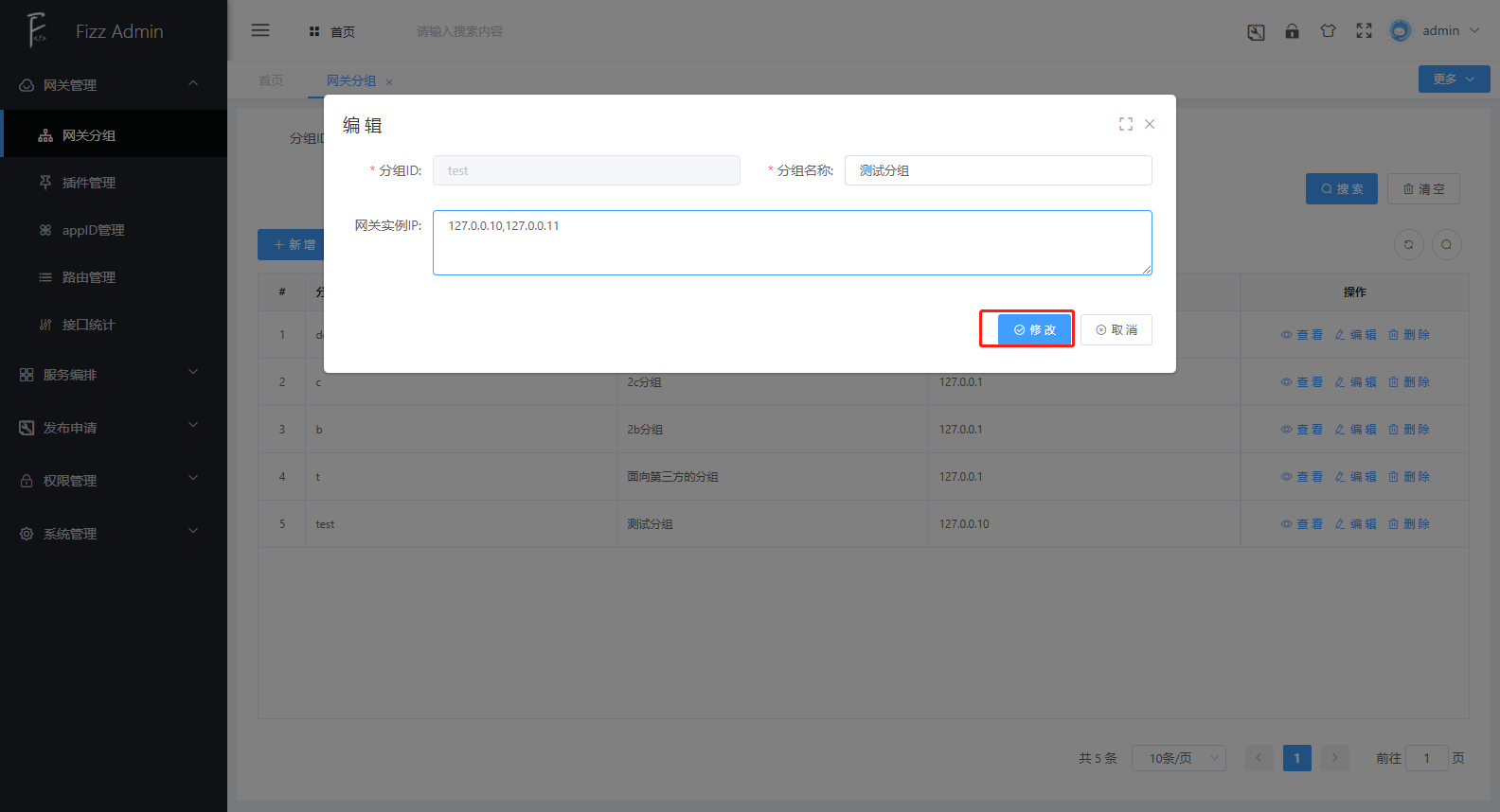Click the round search toggle icon
The width and height of the screenshot is (1500, 812).
(x=1446, y=244)
